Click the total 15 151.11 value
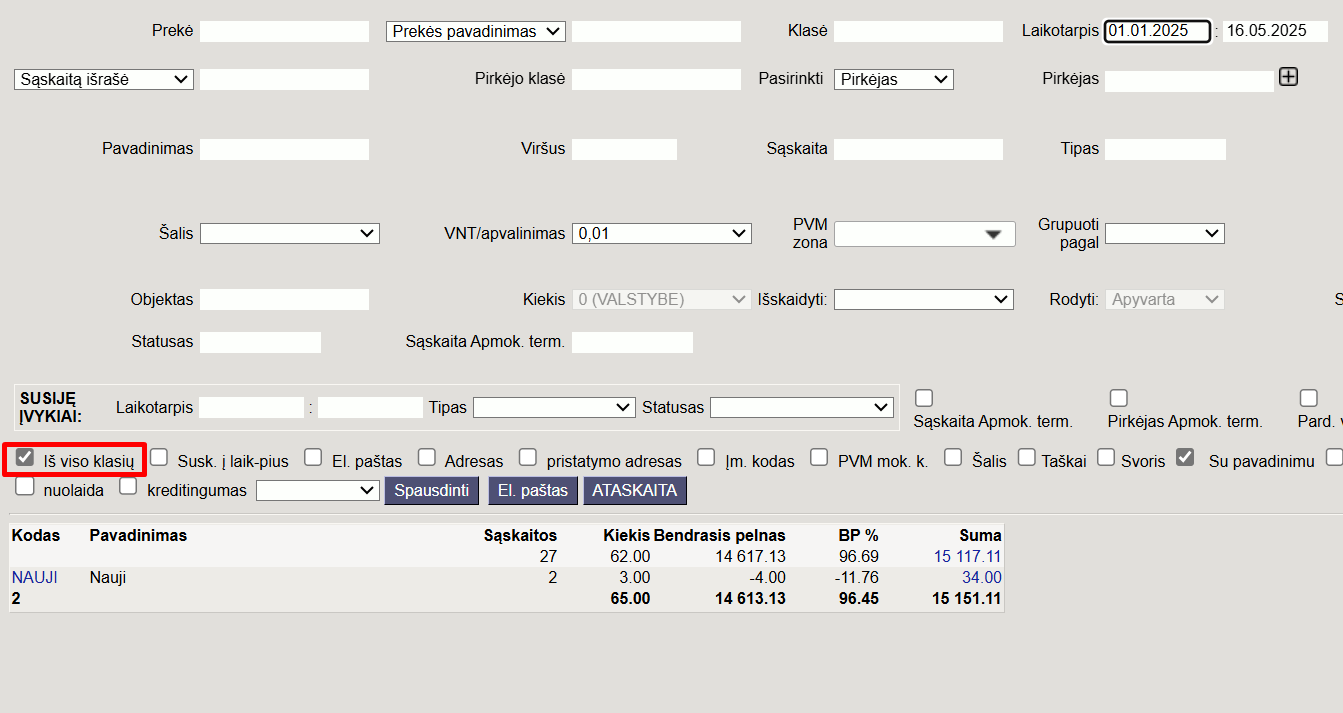Screen dimensions: 1343x713 click(967, 598)
